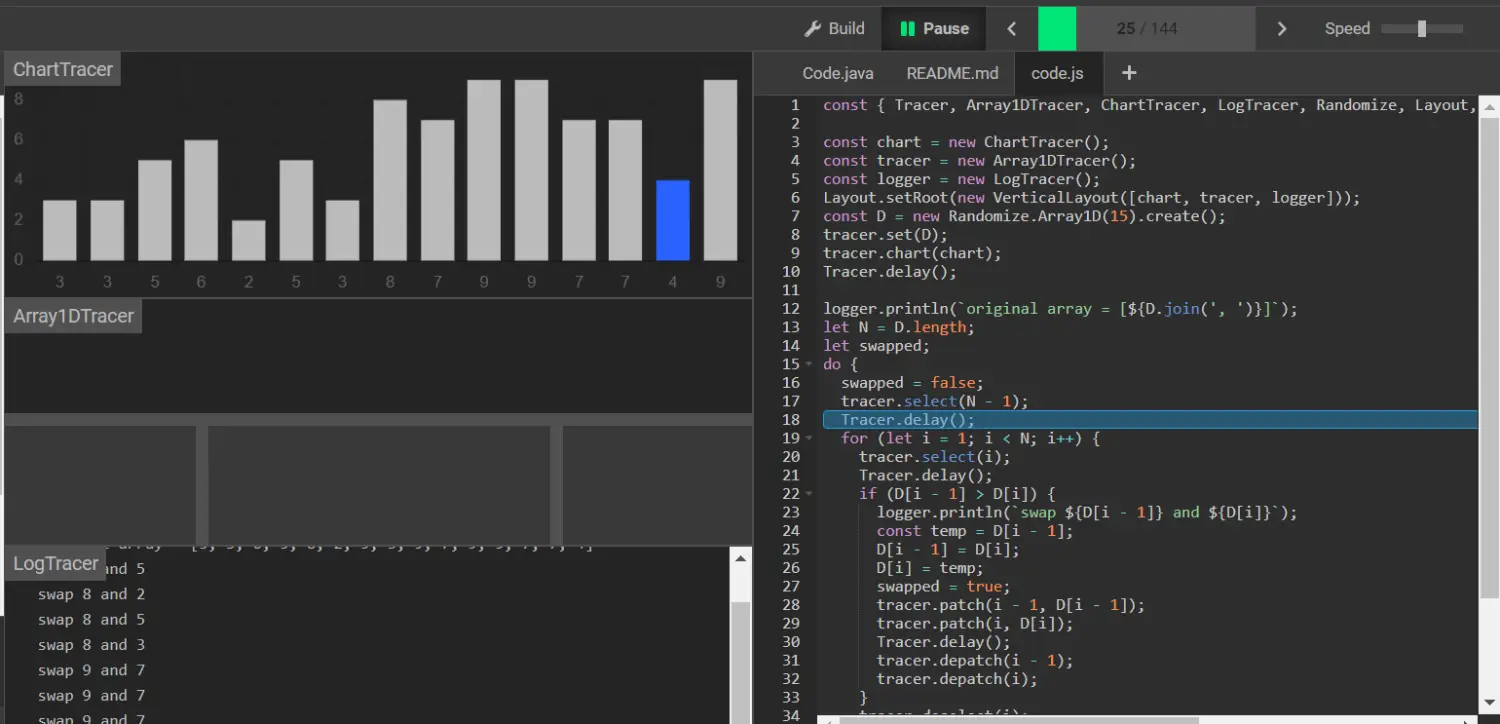This screenshot has width=1500, height=724.
Task: Click the Build wrench icon
Action: (x=813, y=29)
